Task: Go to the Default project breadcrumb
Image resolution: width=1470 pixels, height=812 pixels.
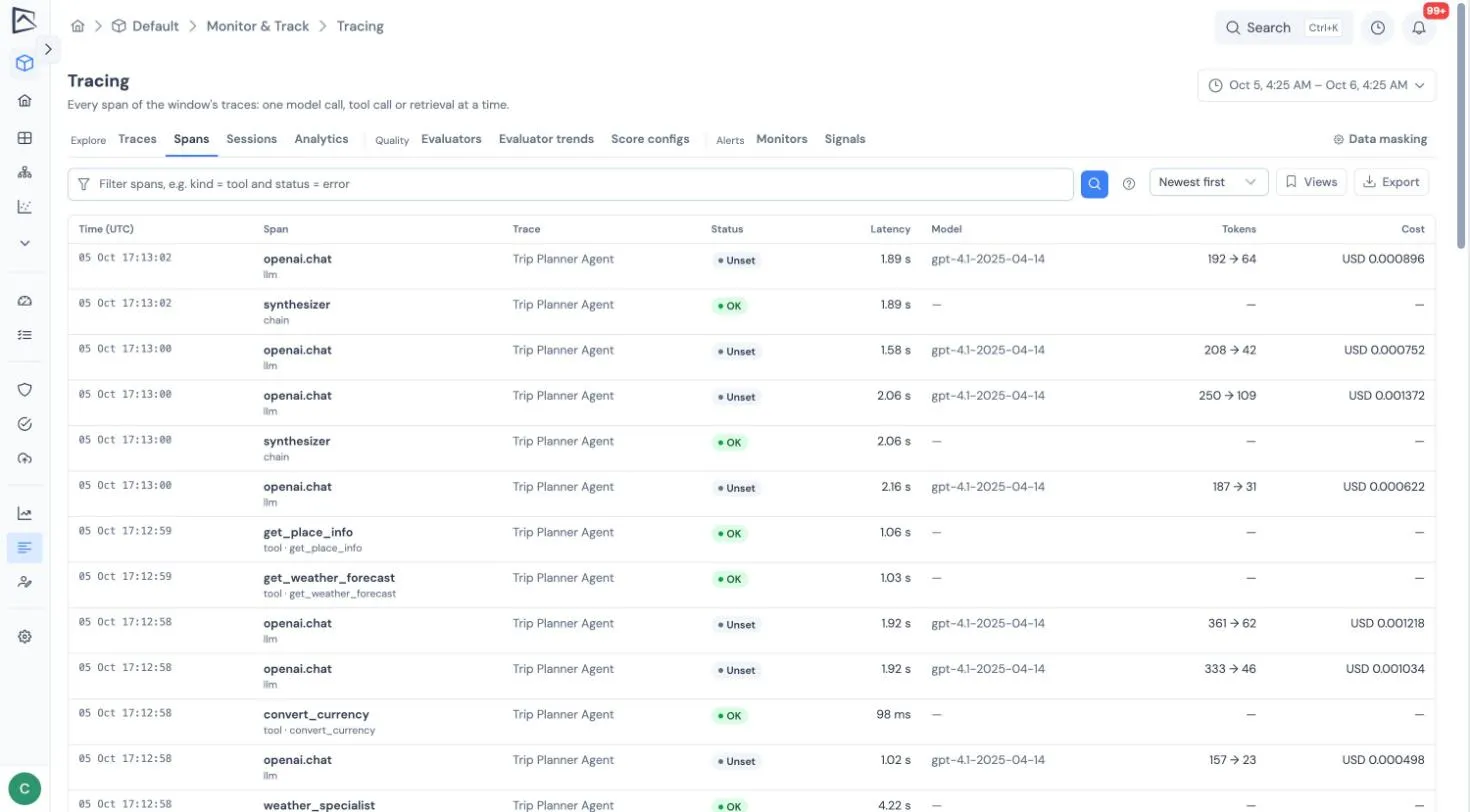Action: click(145, 27)
